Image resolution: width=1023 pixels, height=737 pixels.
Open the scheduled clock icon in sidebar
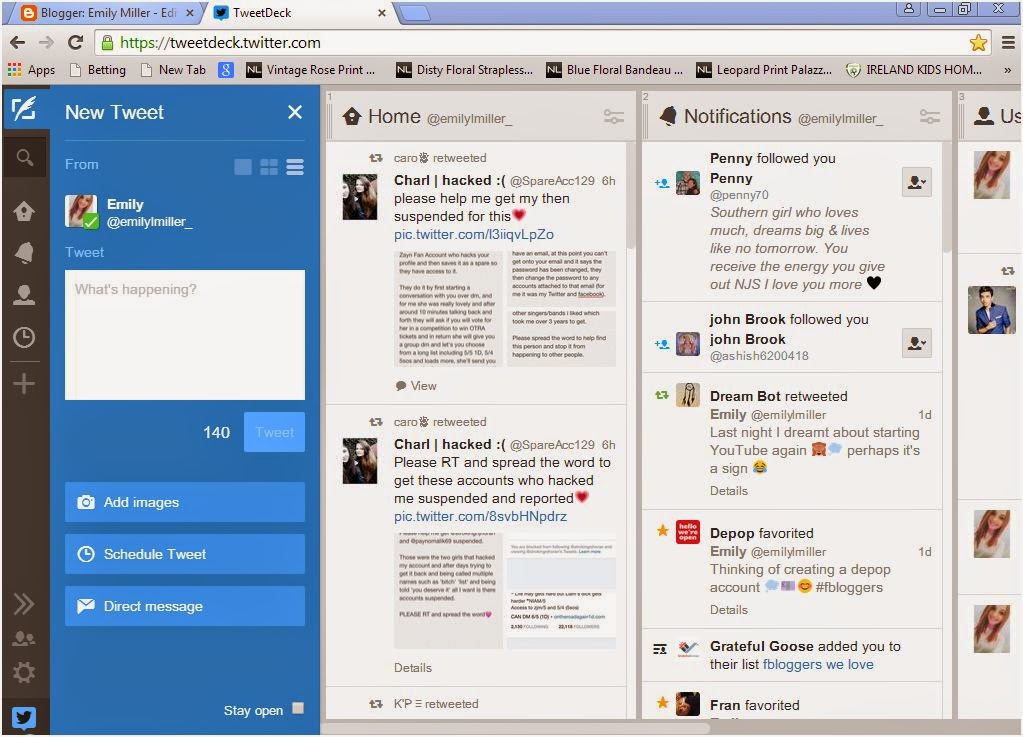click(x=25, y=337)
